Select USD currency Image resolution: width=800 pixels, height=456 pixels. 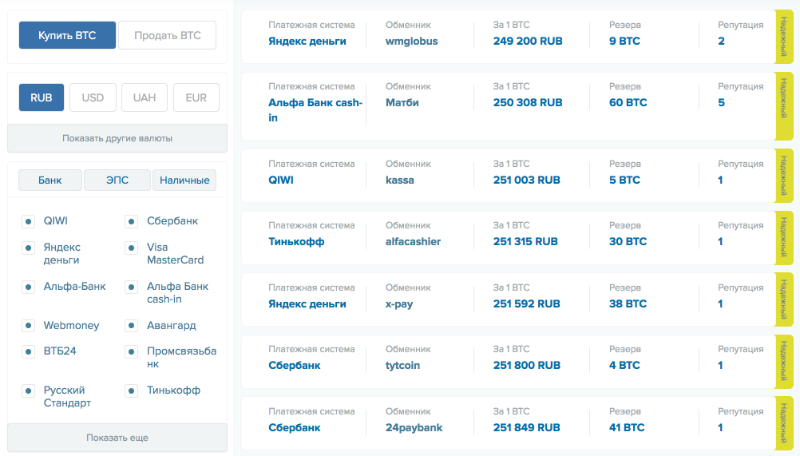click(x=93, y=98)
